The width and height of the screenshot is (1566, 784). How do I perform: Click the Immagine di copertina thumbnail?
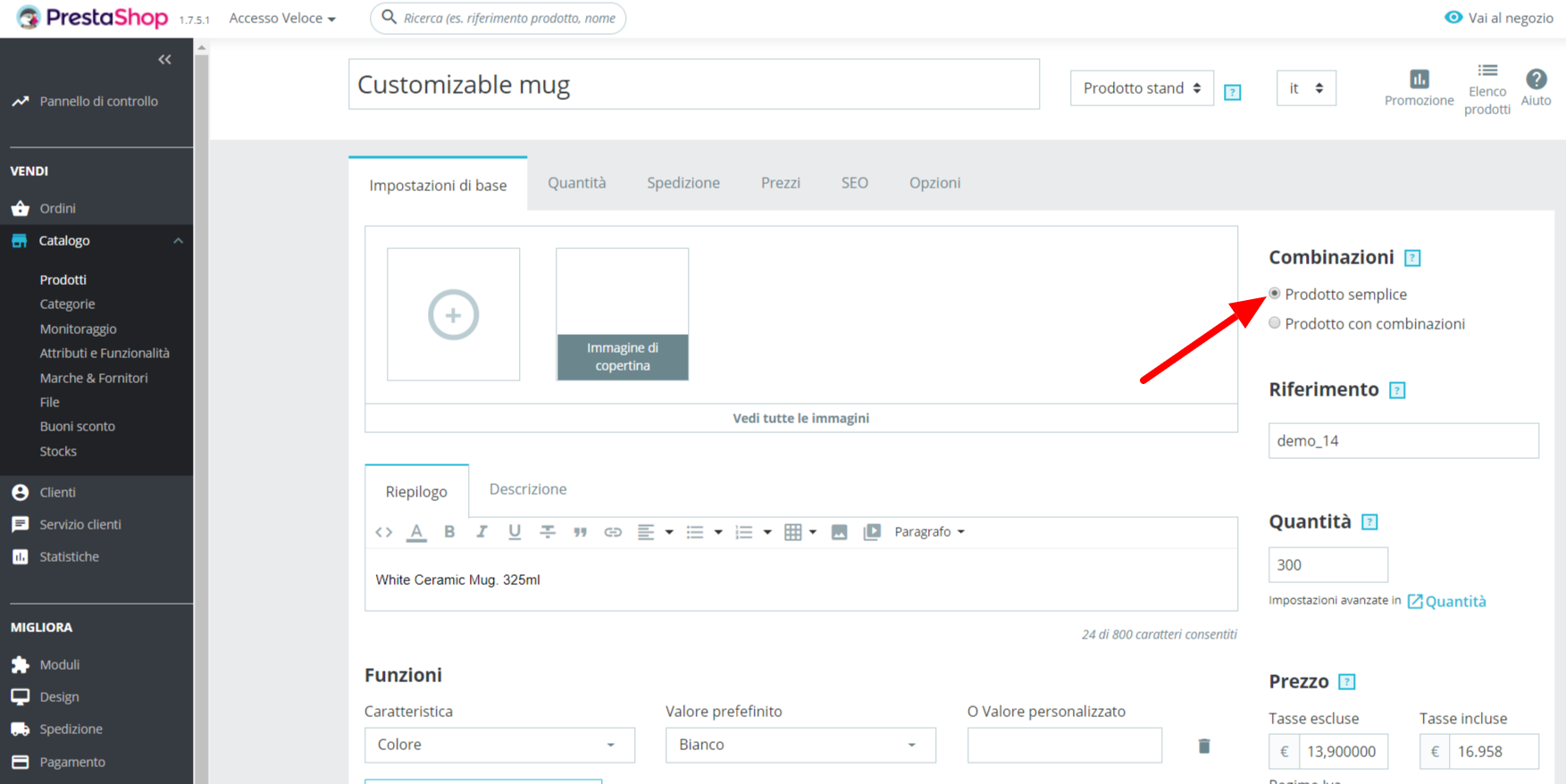pos(623,314)
